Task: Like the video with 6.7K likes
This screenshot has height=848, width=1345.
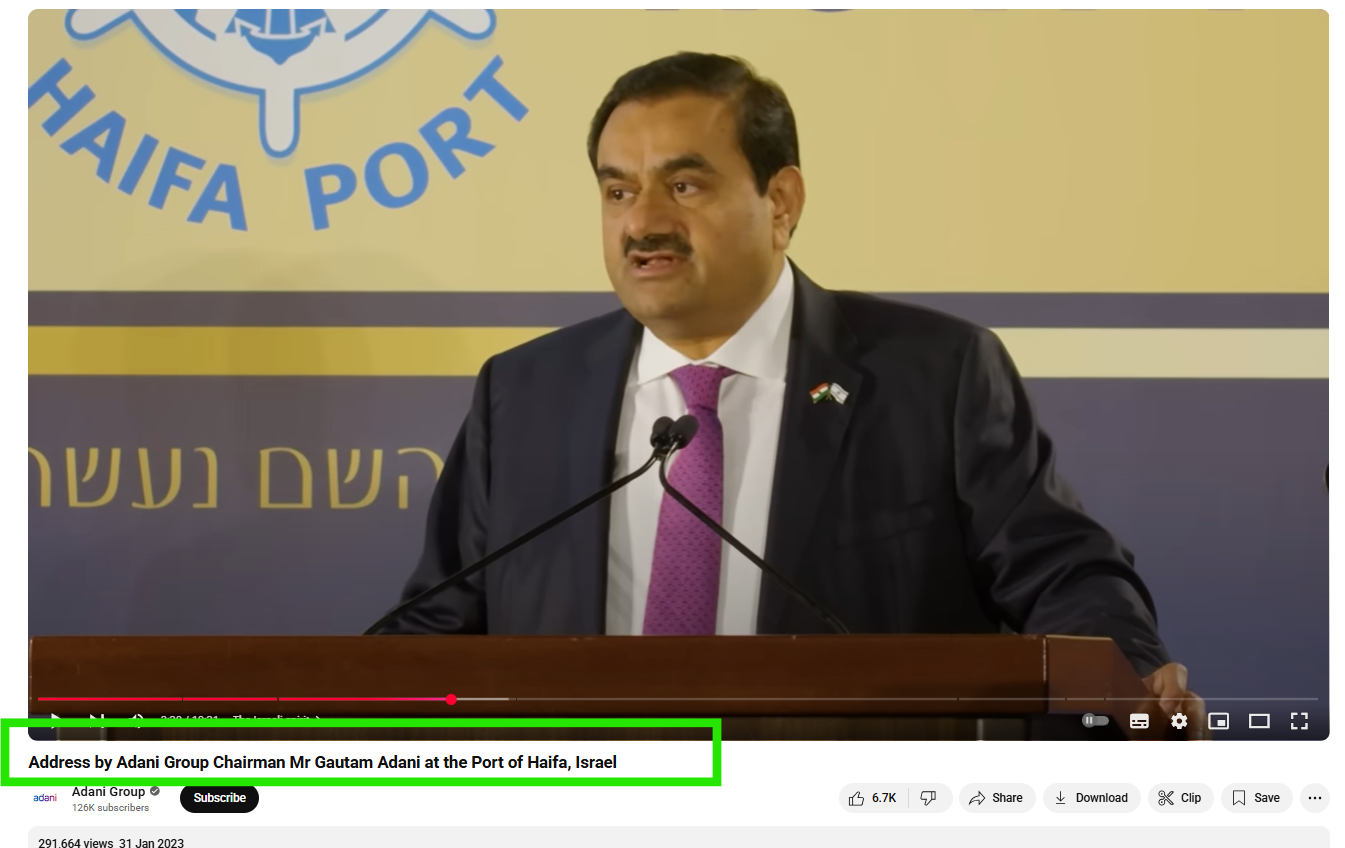Action: pos(873,798)
